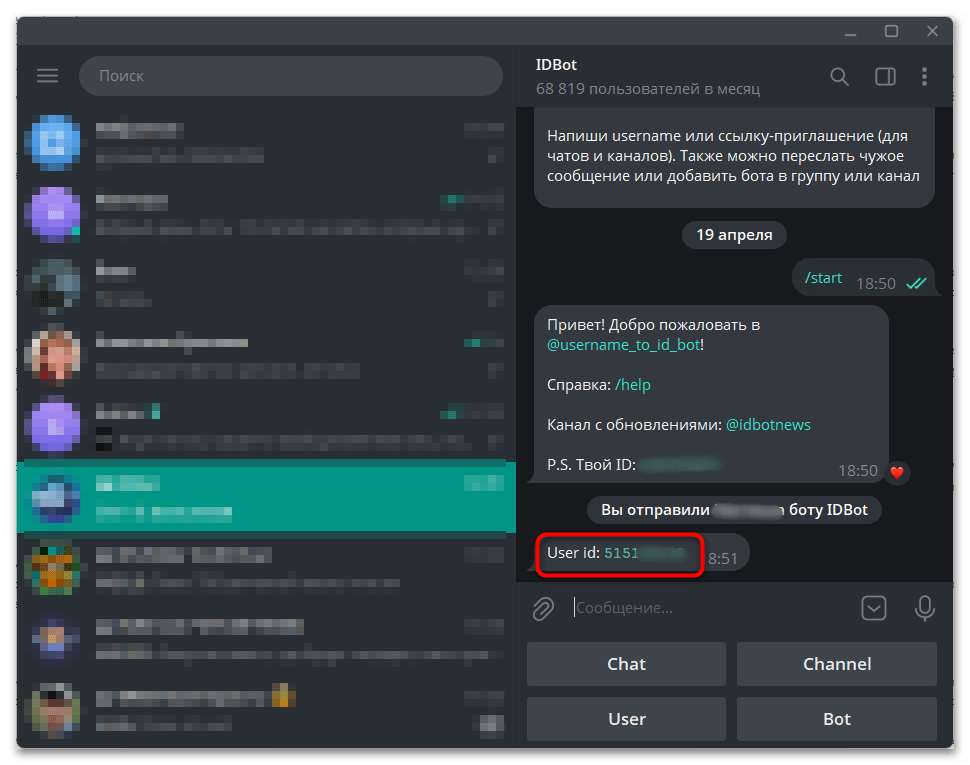
Task: Toggle the right info sidebar panel
Action: coord(885,76)
